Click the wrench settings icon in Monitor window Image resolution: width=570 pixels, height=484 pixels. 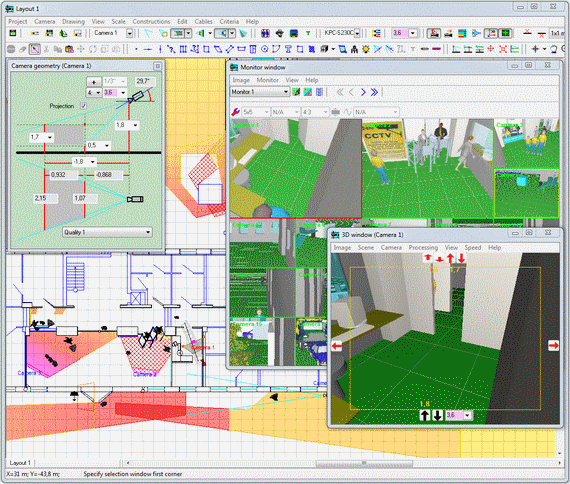coord(235,112)
